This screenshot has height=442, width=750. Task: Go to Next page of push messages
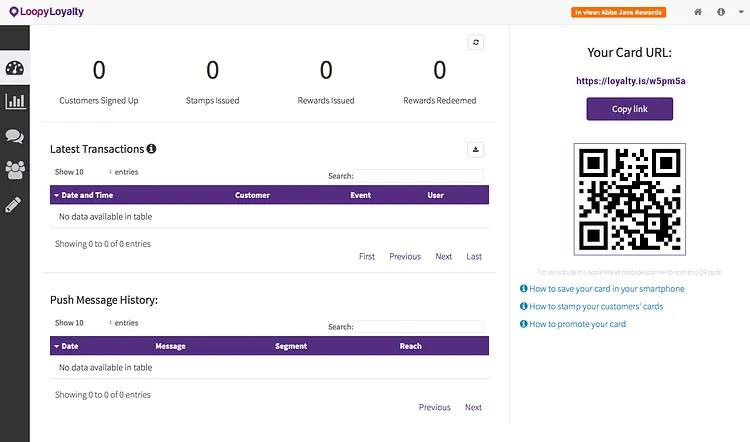click(x=473, y=407)
